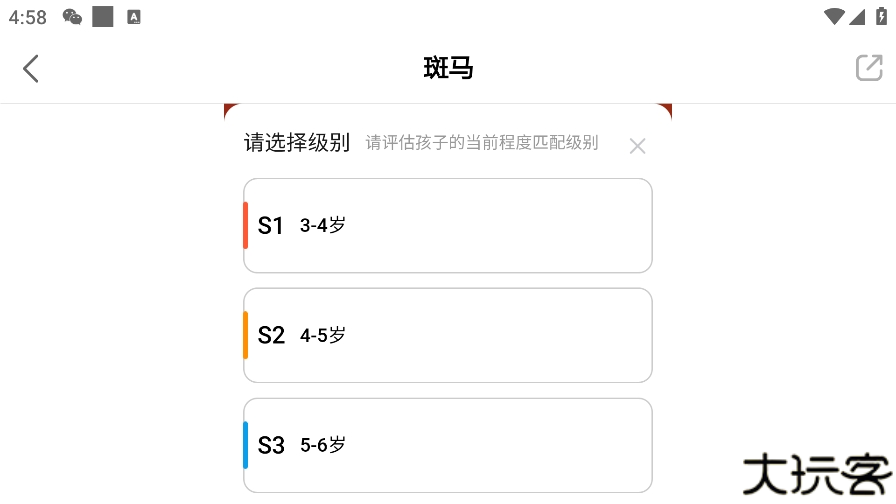Tap the gray square status icon
896x504 pixels.
[102, 16]
